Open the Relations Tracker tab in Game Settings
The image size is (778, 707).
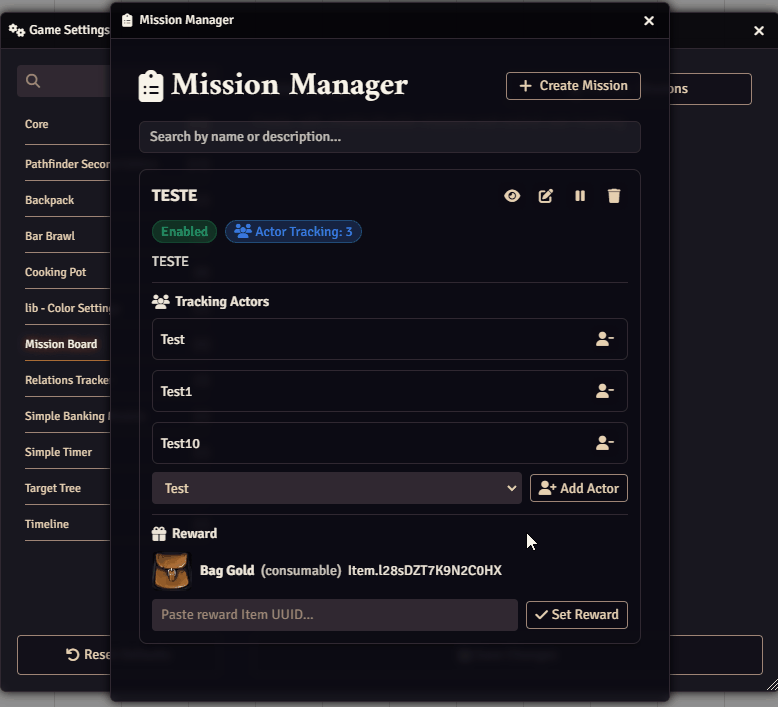(x=67, y=380)
